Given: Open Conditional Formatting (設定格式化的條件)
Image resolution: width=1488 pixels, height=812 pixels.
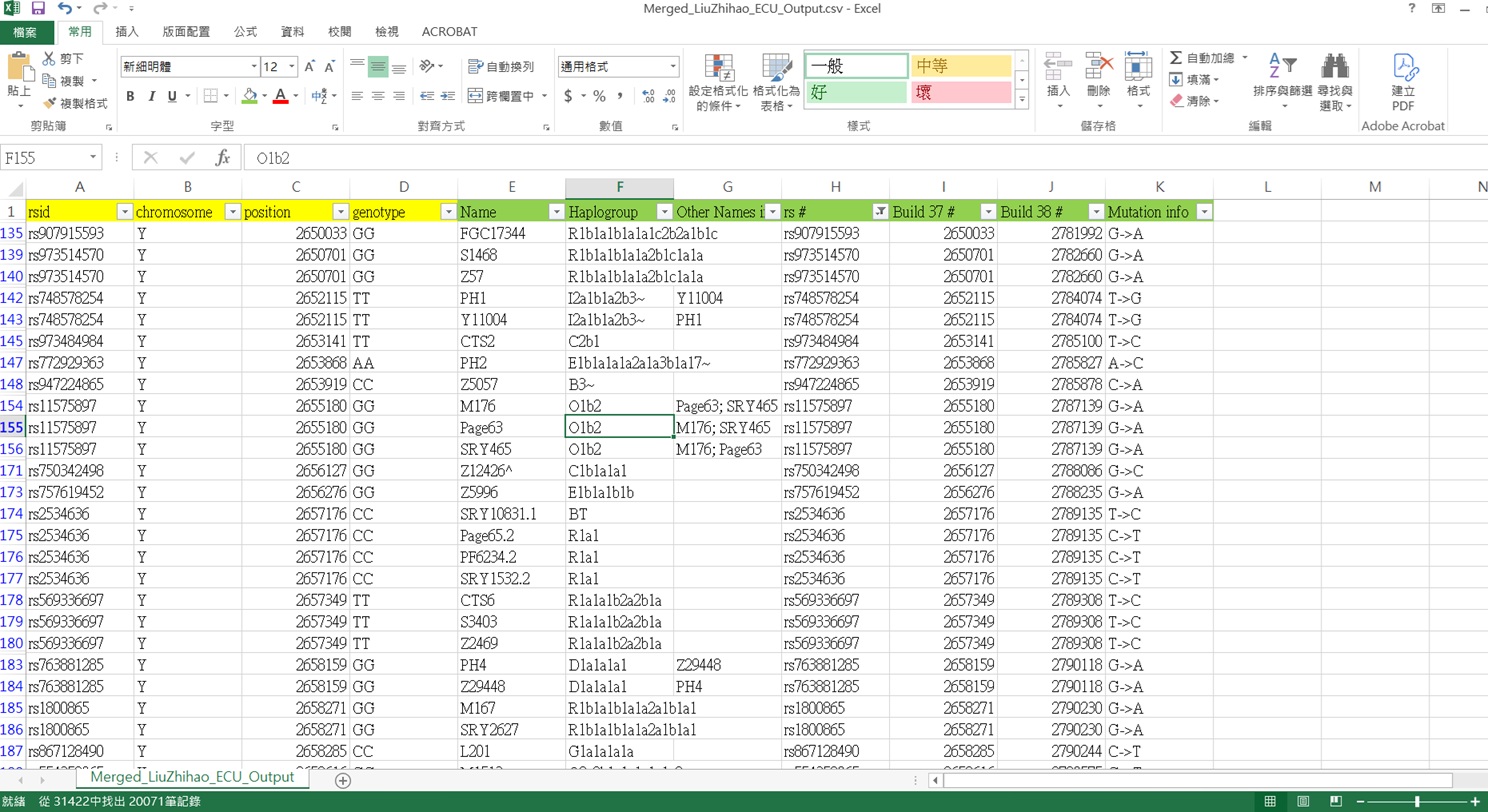Looking at the screenshot, I should point(718,83).
